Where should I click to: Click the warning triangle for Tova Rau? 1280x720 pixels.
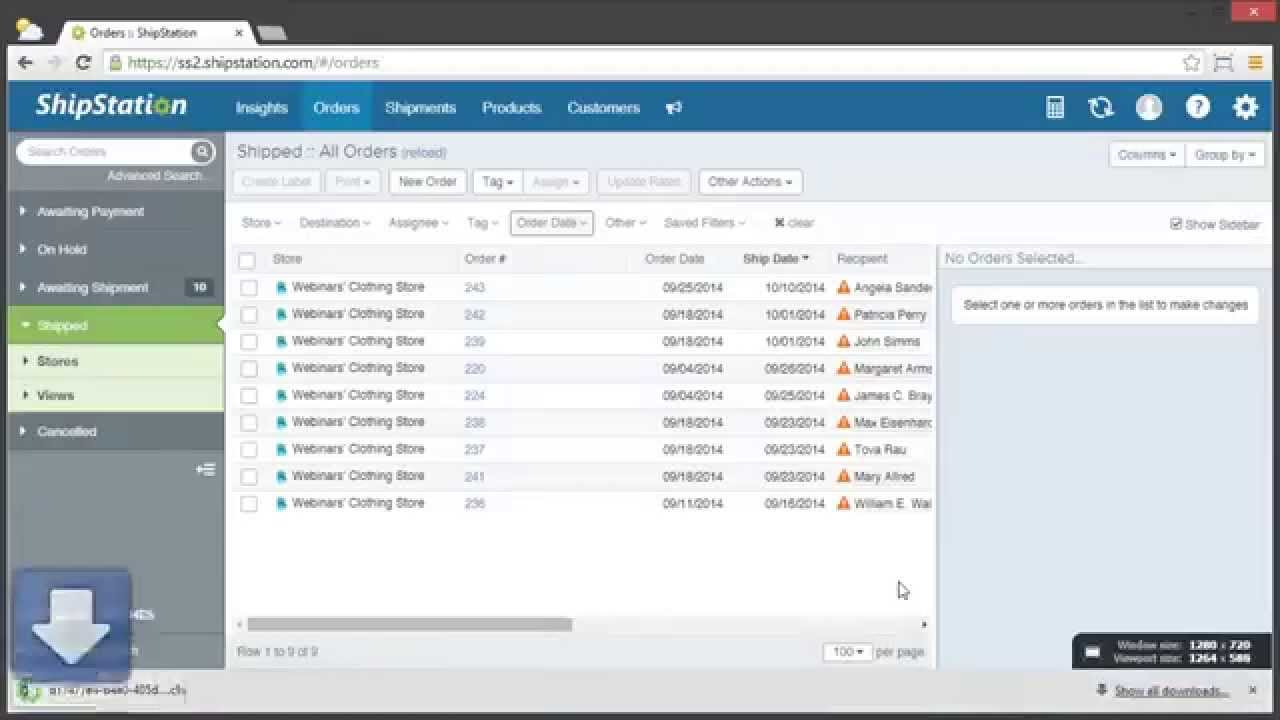point(843,449)
